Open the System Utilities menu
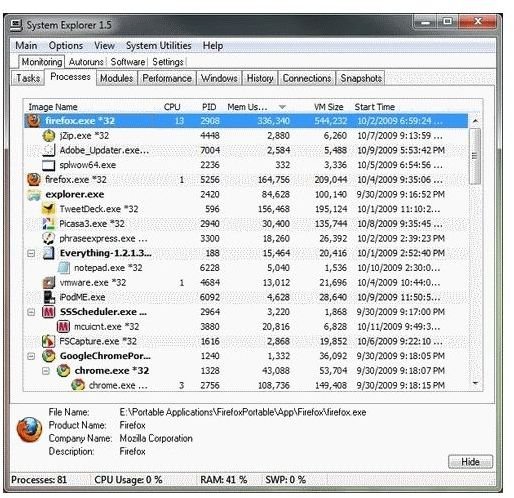Screen dimensions: 514x498 tap(158, 45)
